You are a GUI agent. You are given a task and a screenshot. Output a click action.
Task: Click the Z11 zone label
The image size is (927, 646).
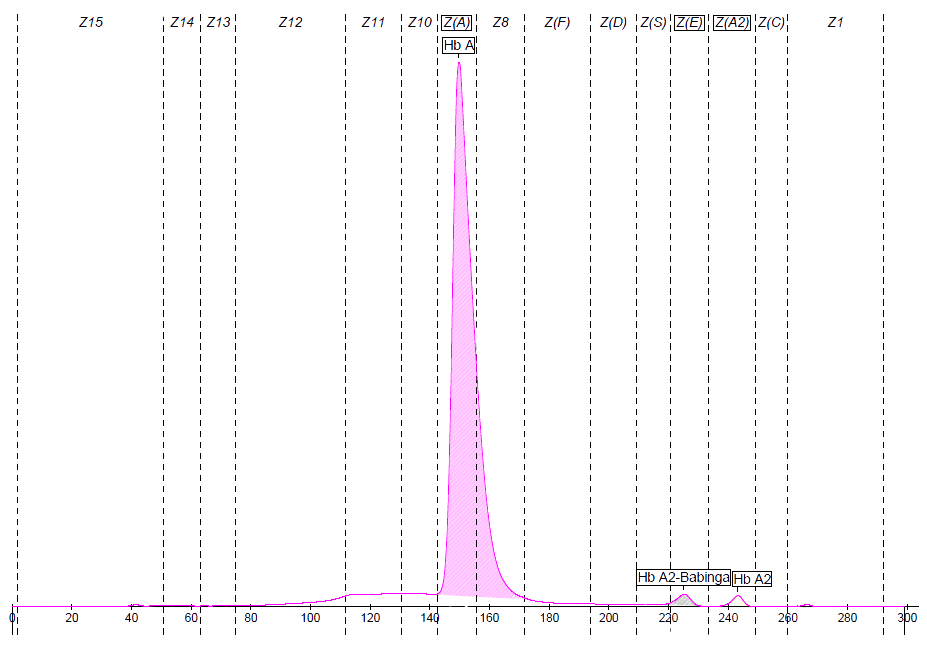click(372, 22)
